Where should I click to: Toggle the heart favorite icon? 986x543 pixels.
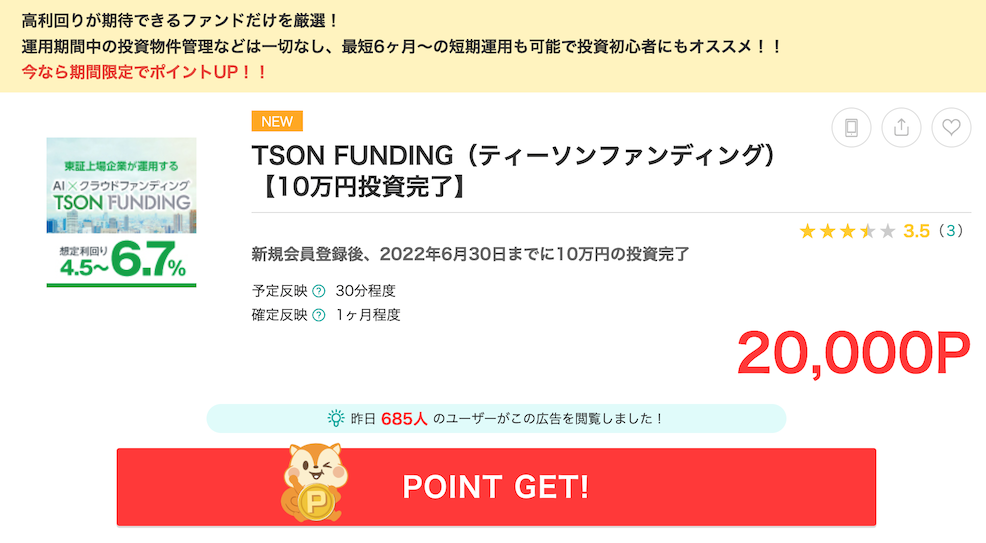[x=951, y=127]
